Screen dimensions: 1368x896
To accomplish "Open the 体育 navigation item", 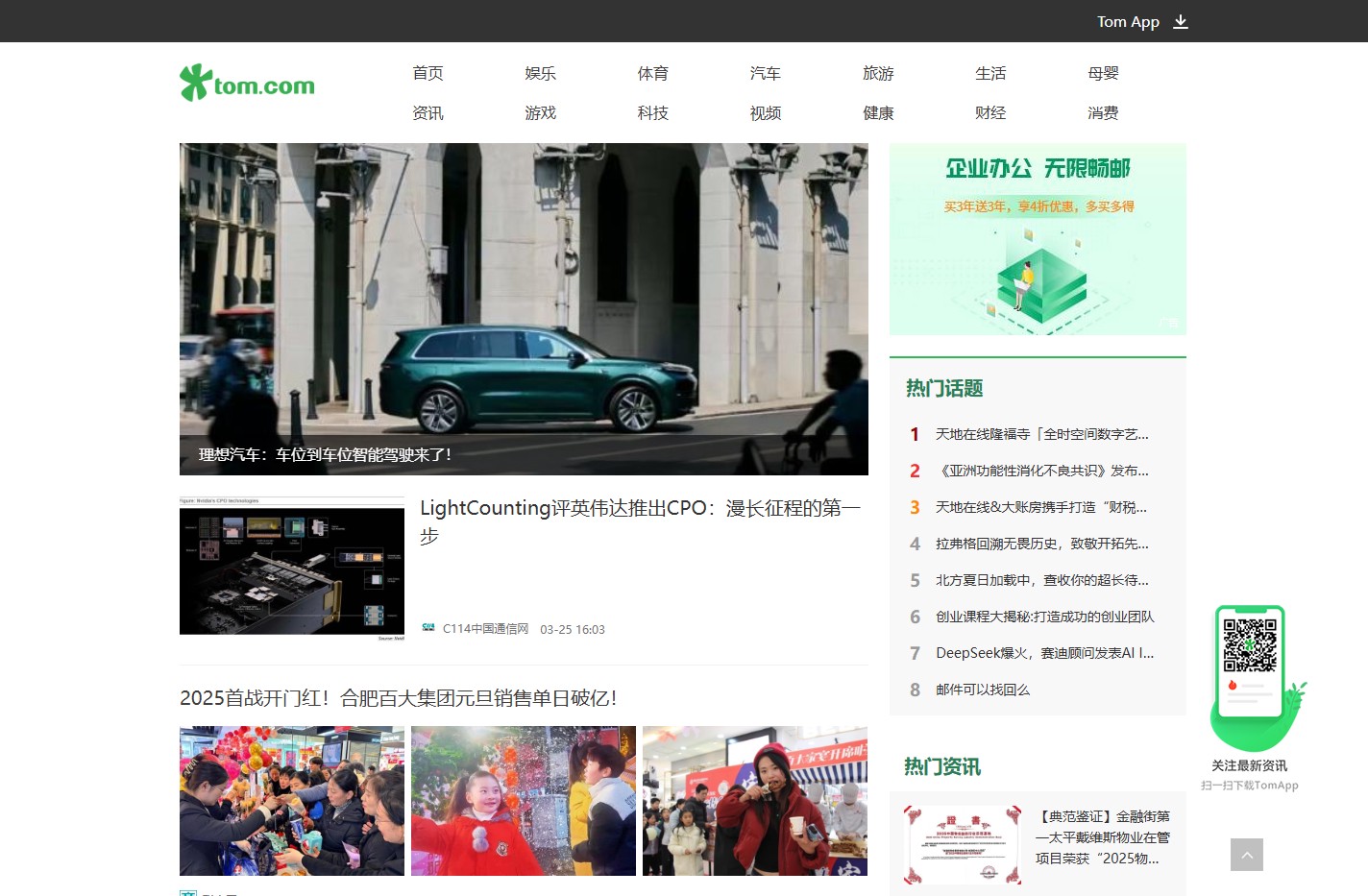I will [x=652, y=73].
